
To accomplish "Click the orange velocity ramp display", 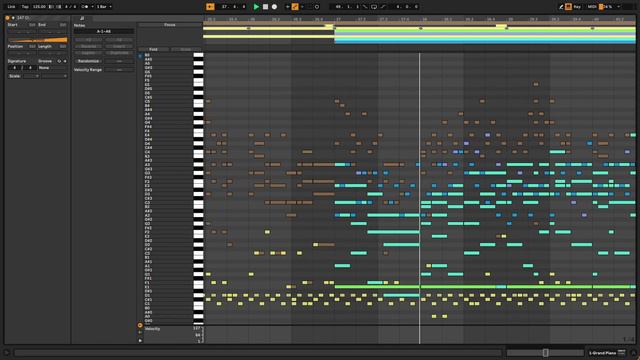I will pos(38,40).
